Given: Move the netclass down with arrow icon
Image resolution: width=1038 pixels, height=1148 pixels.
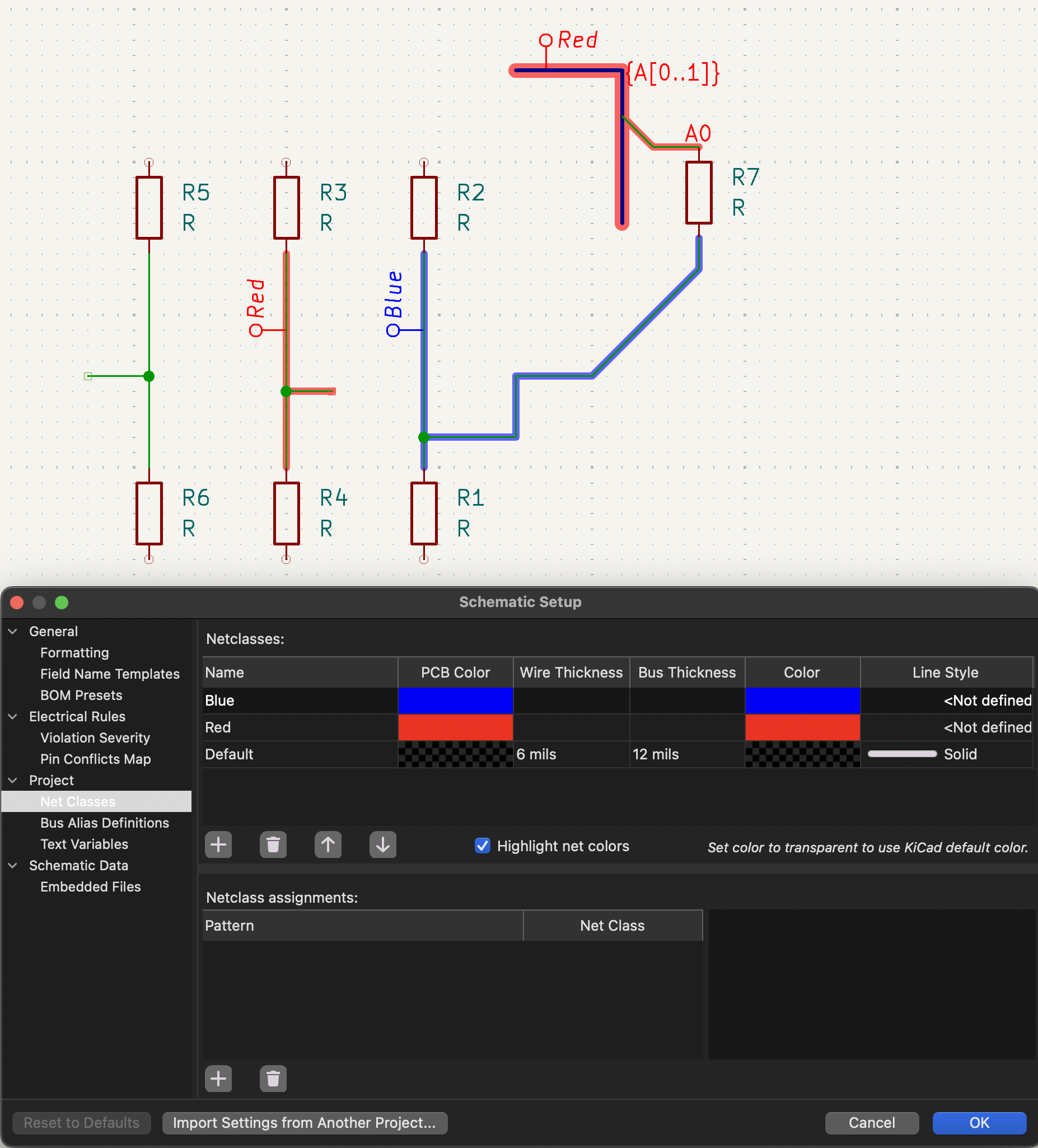Looking at the screenshot, I should click(382, 844).
